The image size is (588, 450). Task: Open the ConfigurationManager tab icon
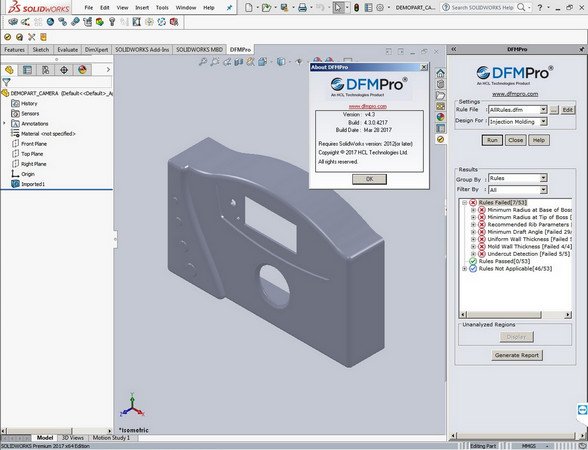pos(46,70)
